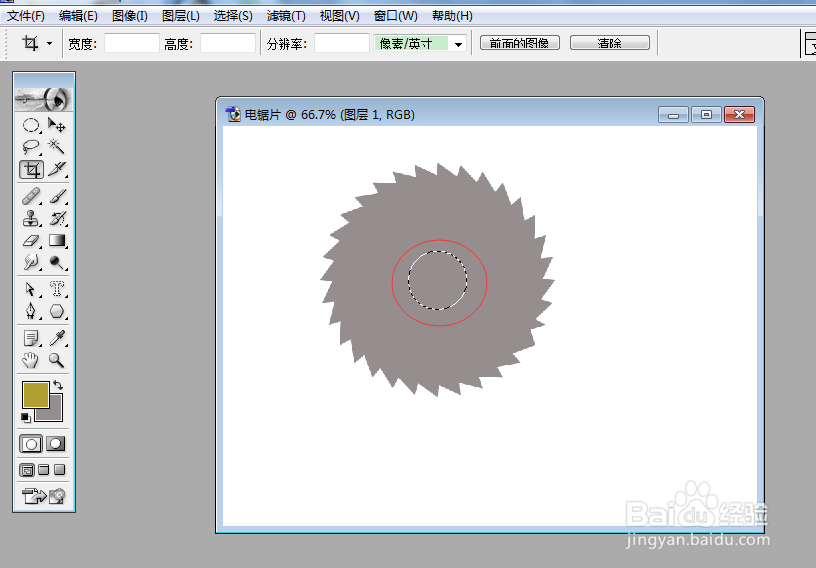Open the 帮助(H) menu

tap(452, 16)
